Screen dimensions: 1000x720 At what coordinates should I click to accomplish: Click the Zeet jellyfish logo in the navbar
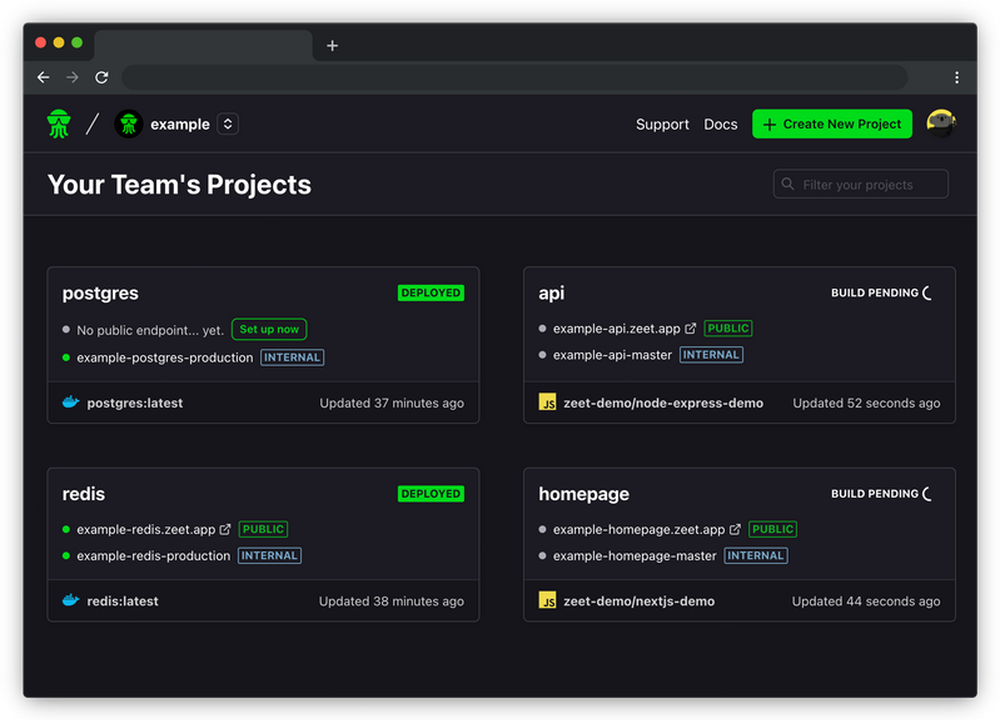57,123
